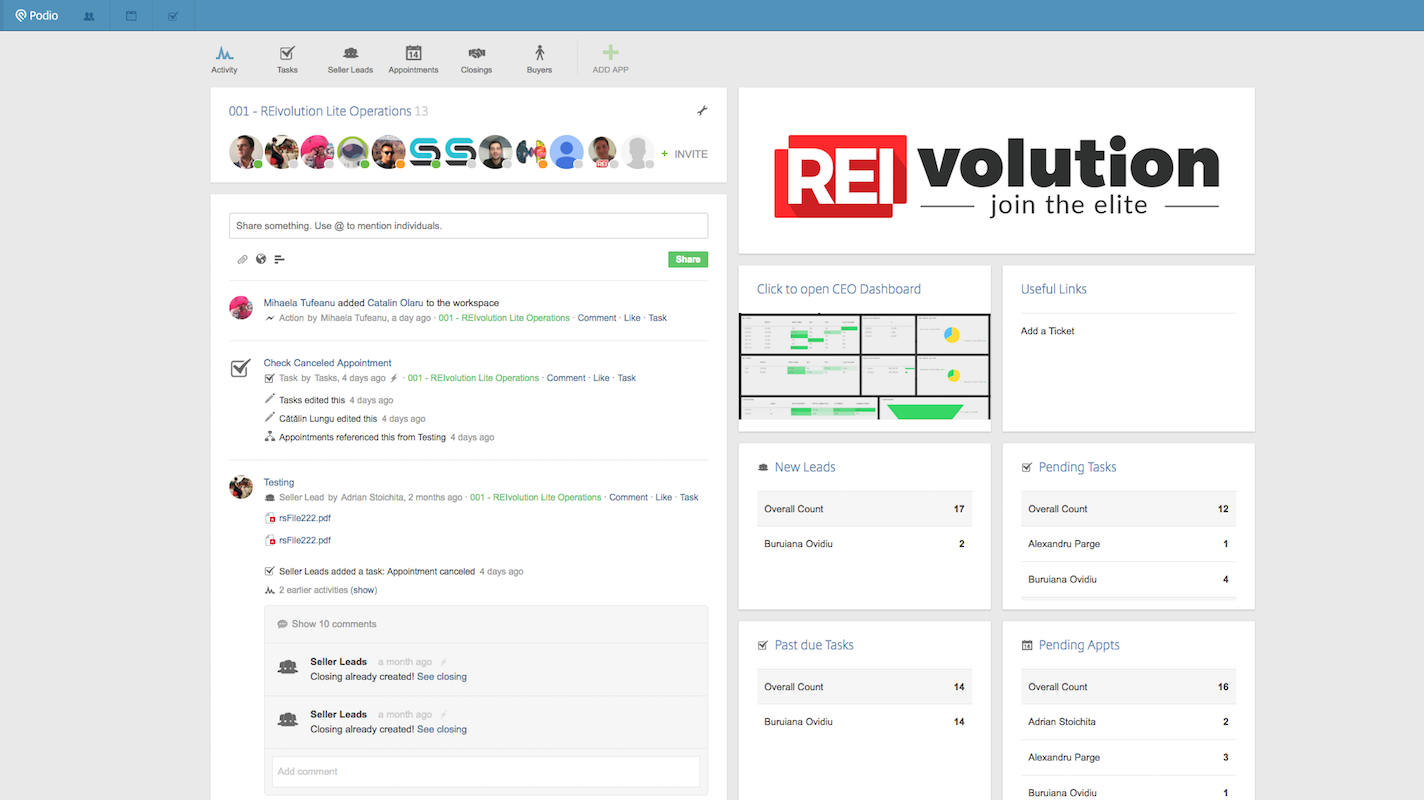
Task: Click the globe icon under the share box
Action: [x=261, y=259]
